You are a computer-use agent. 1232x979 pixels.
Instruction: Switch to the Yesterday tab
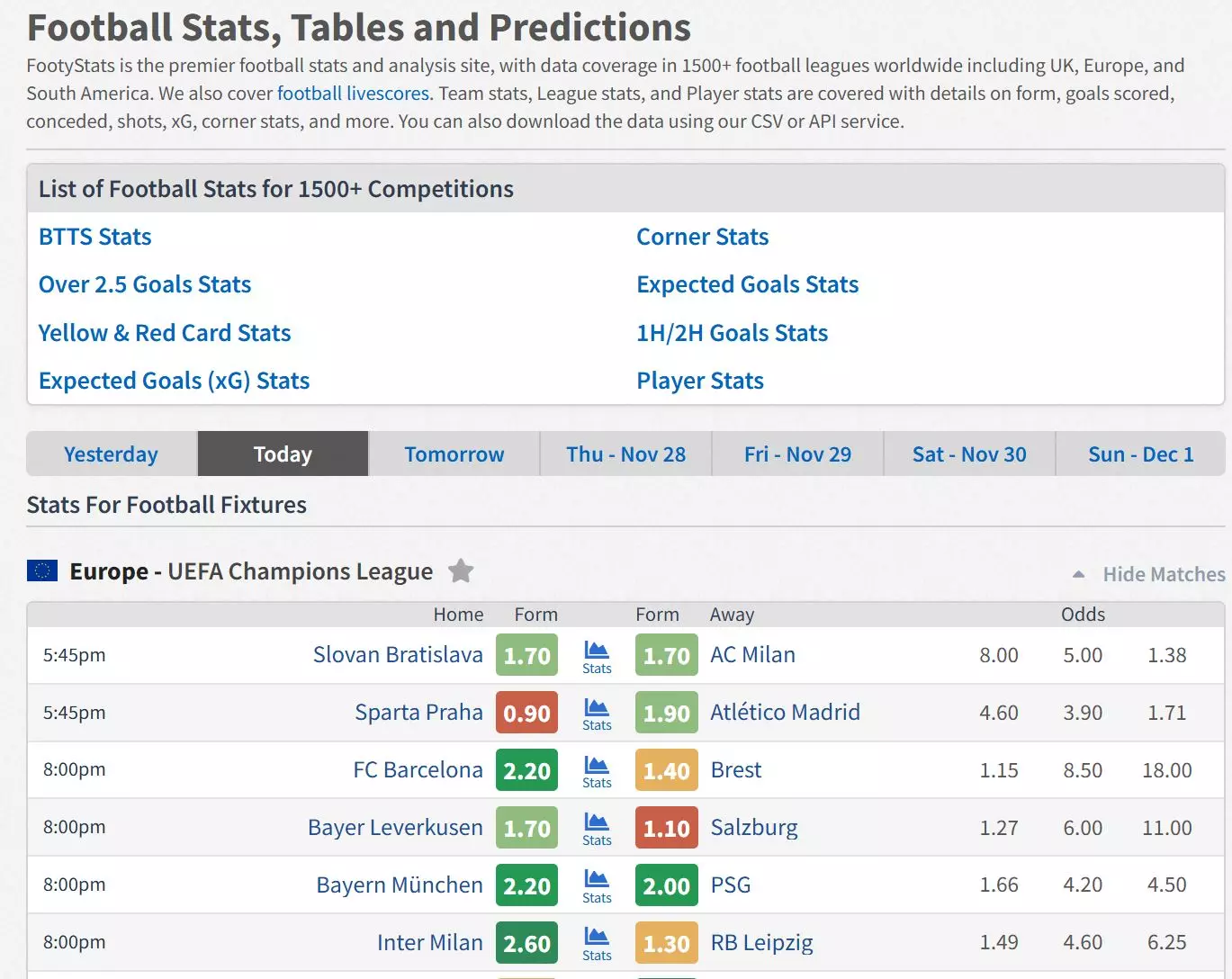coord(112,454)
